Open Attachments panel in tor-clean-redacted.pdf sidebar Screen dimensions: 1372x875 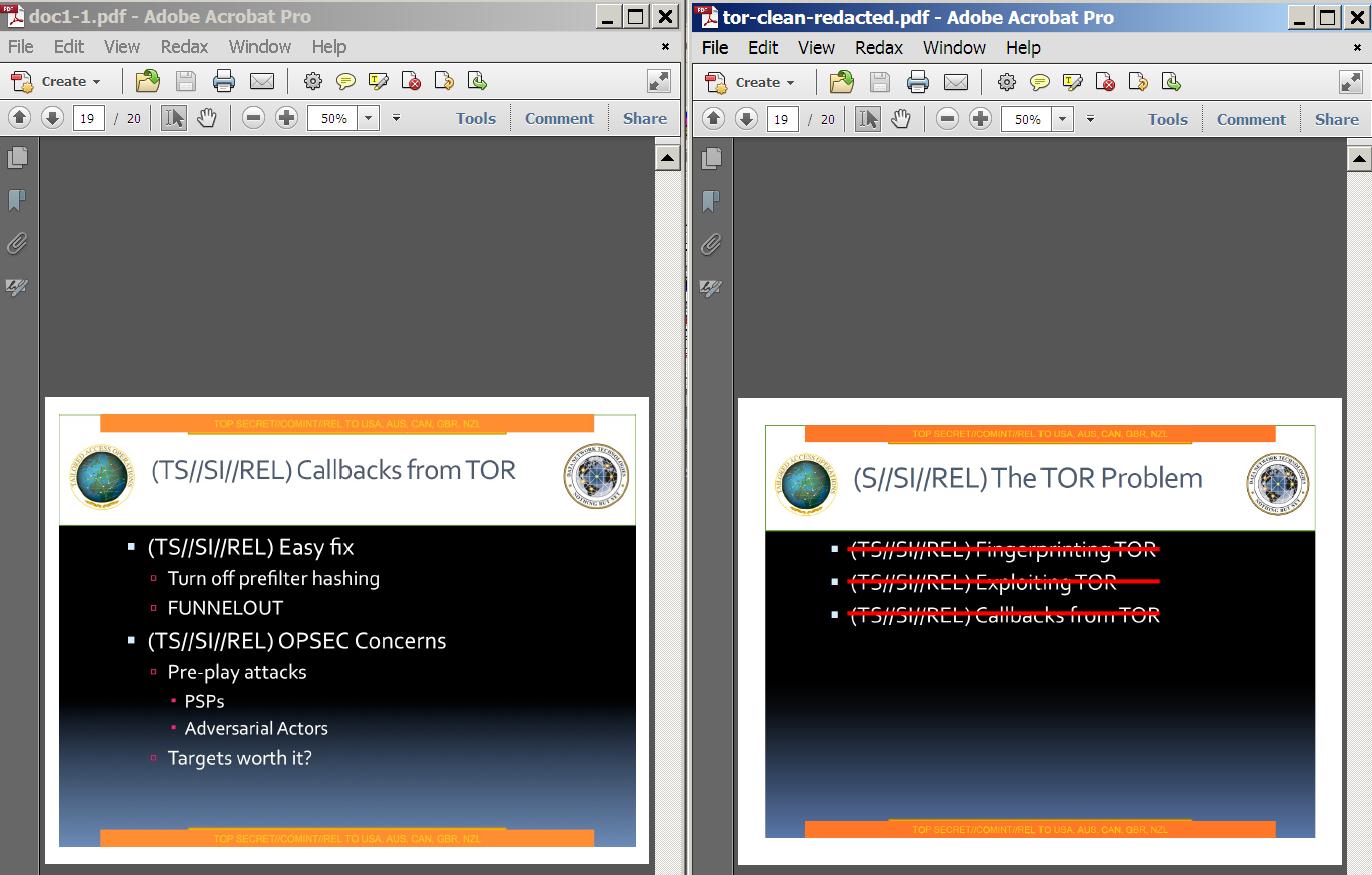(711, 244)
